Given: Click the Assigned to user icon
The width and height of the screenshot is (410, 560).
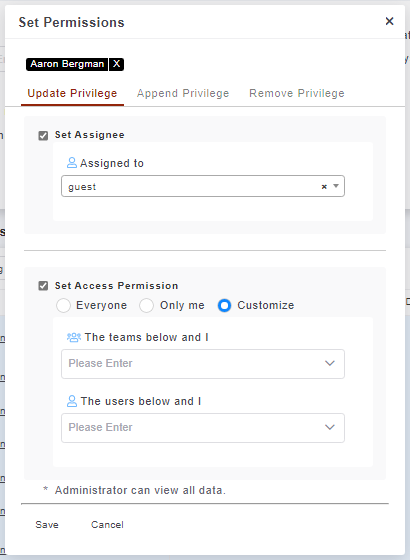Looking at the screenshot, I should click(x=72, y=163).
